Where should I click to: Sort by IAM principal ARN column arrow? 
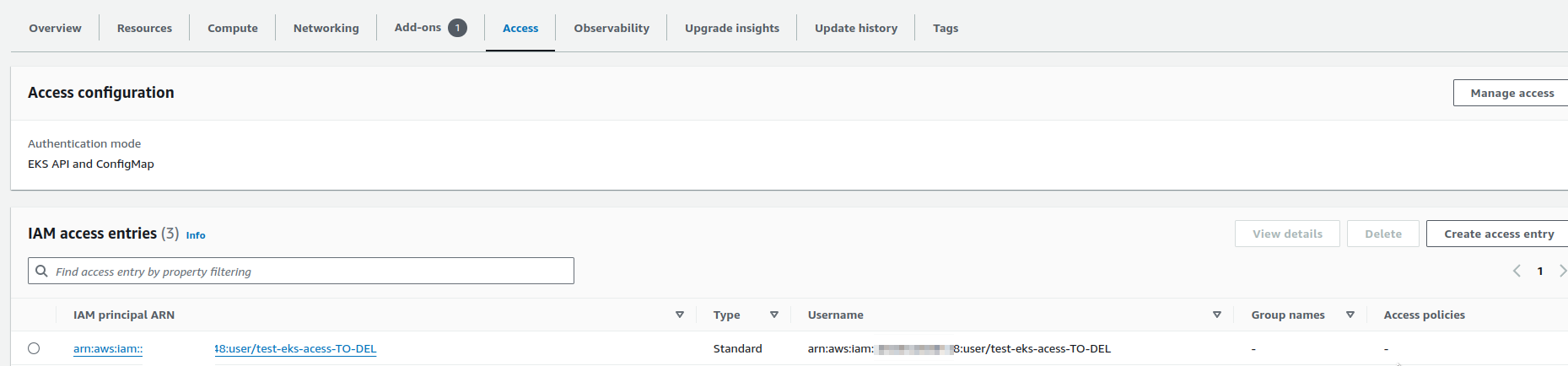pyautogui.click(x=680, y=315)
